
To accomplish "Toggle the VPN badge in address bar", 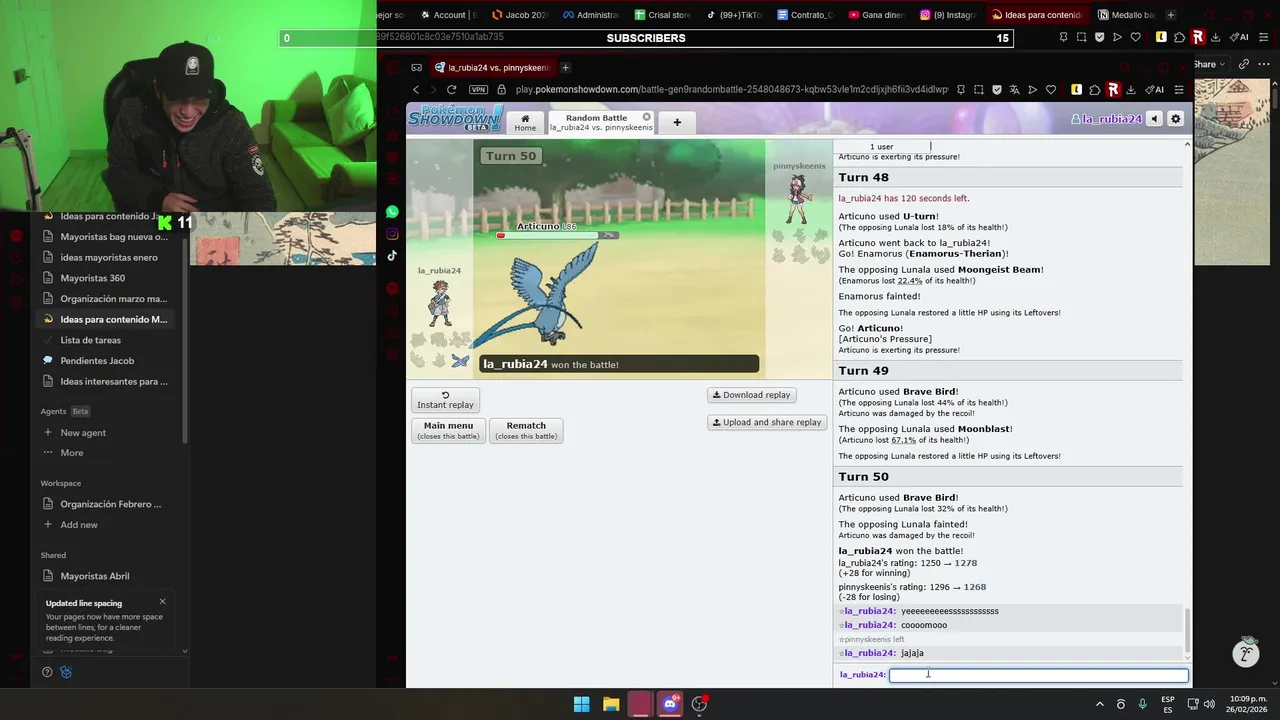I will (478, 89).
